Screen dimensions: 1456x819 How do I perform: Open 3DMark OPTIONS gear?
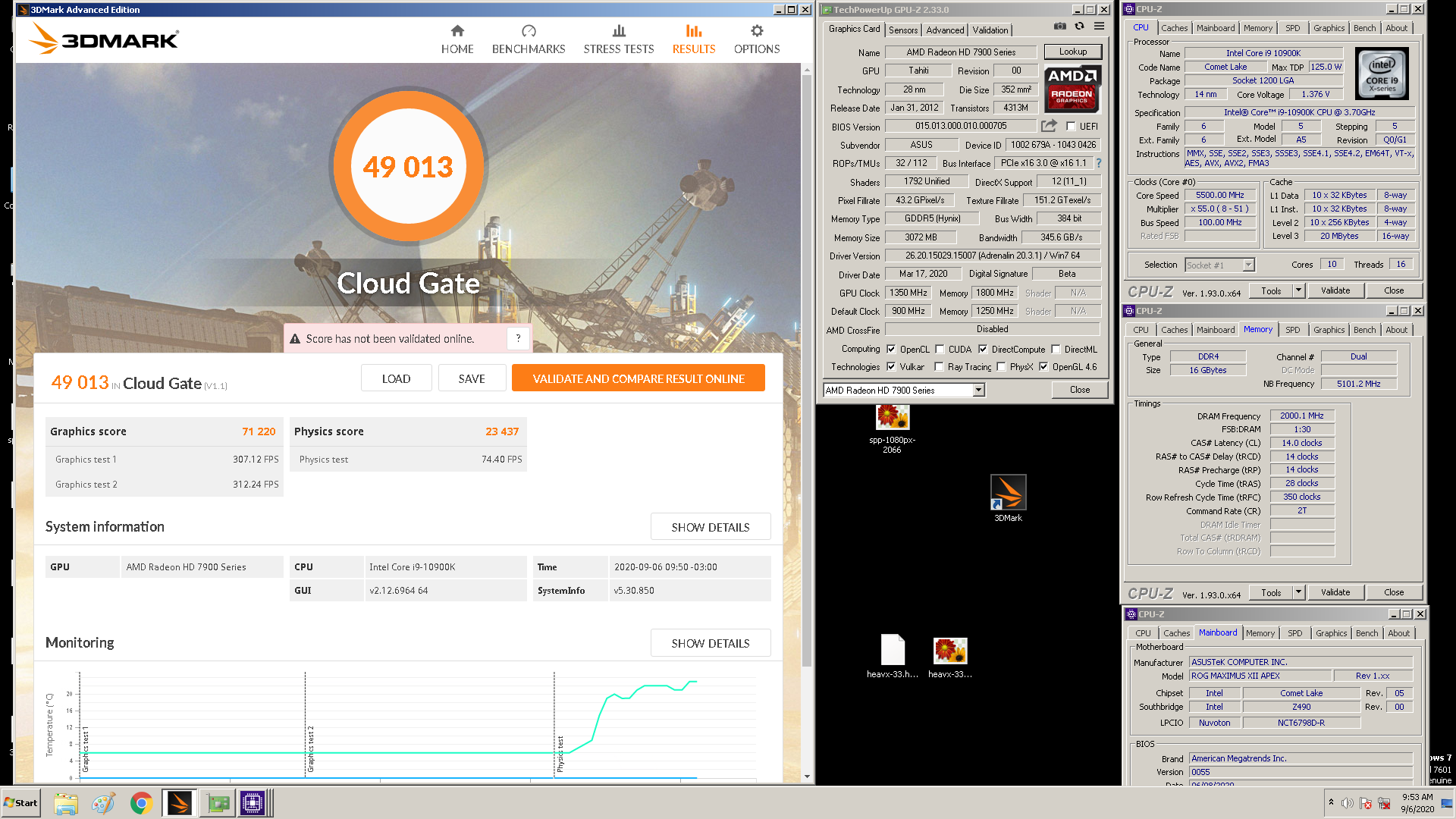tap(757, 39)
